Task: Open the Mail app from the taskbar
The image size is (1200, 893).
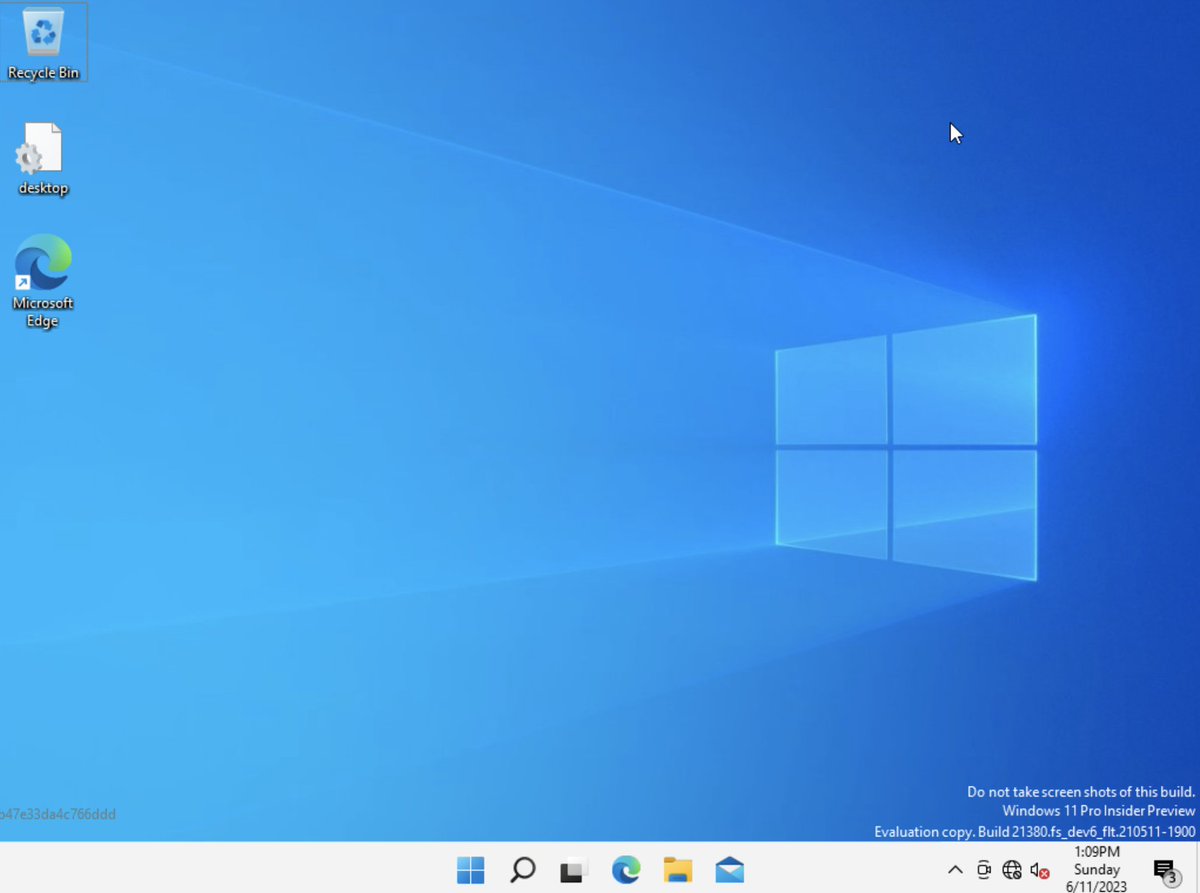Action: (729, 870)
